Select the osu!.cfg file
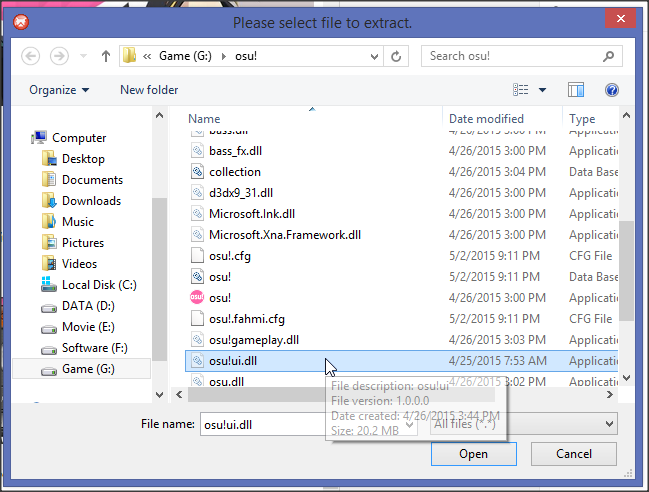 pos(230,256)
